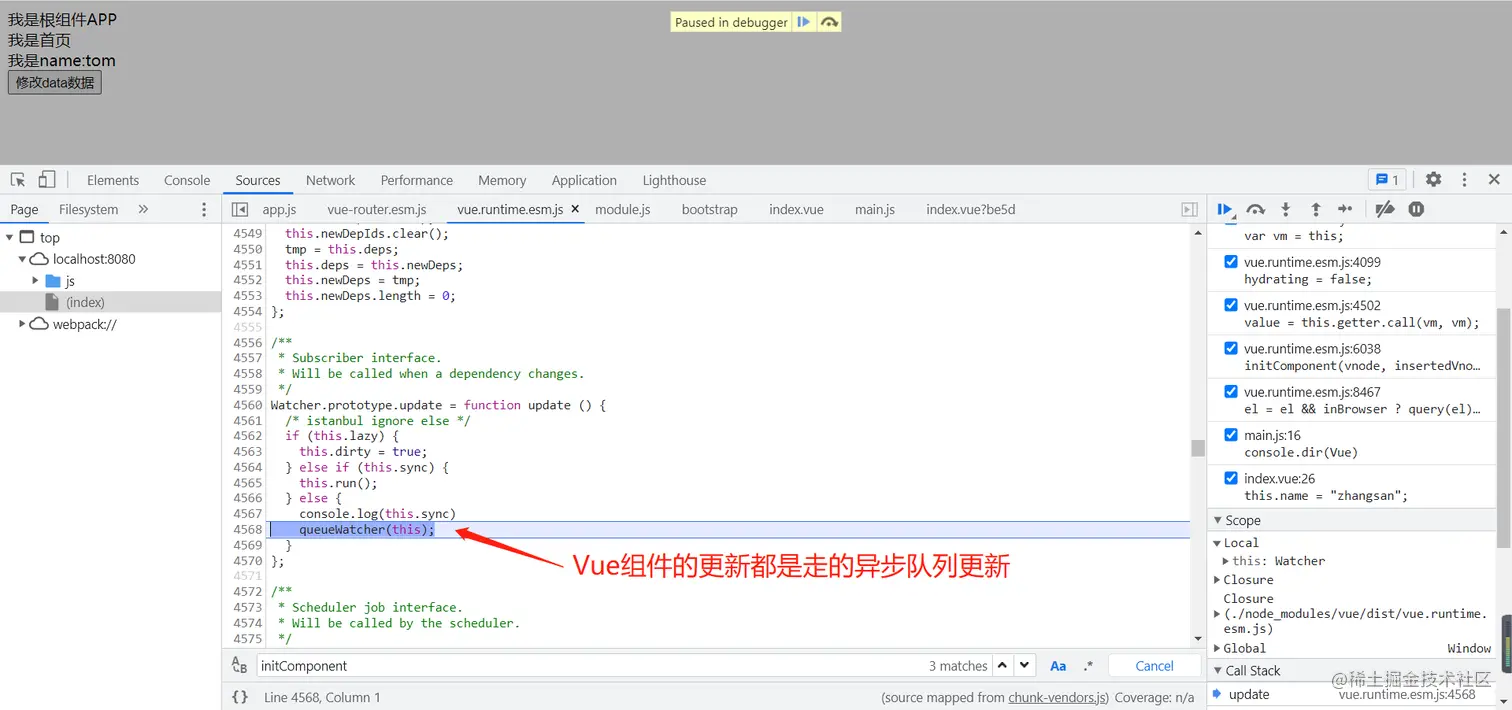This screenshot has width=1512, height=710.
Task: Expand the first Closure scope
Action: (x=1217, y=580)
